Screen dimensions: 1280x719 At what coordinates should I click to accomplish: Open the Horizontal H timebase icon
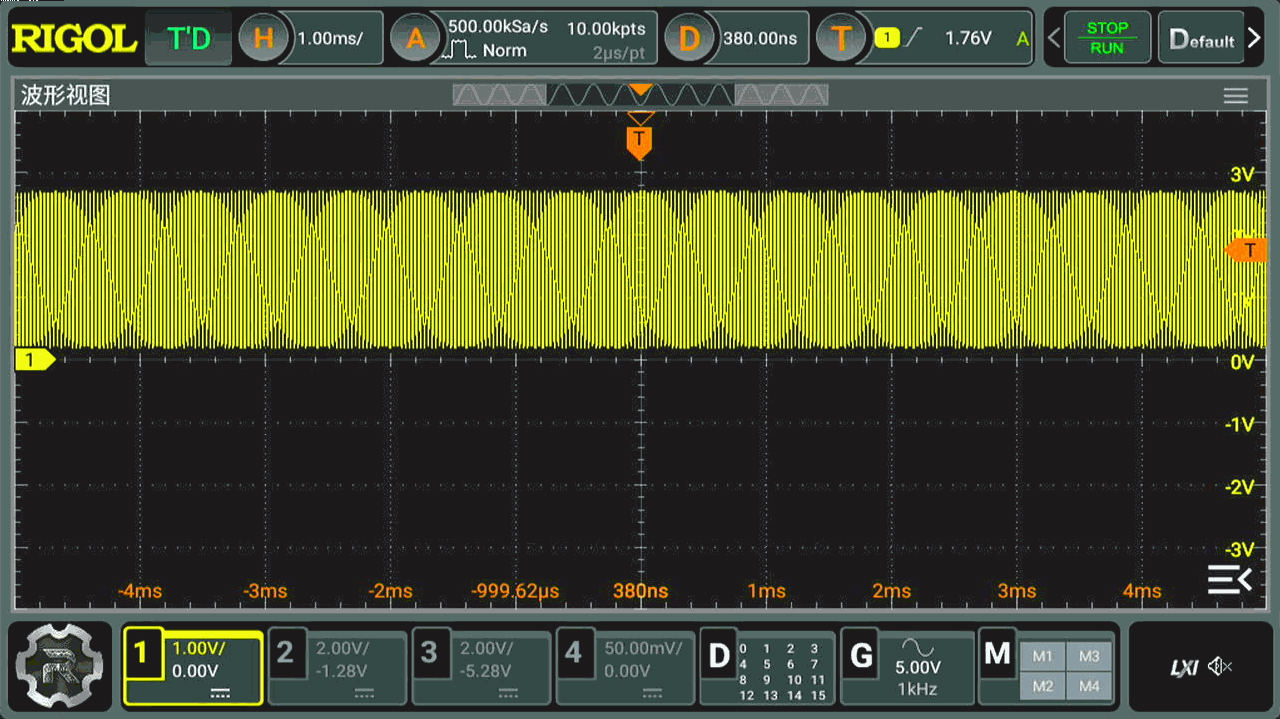coord(263,39)
